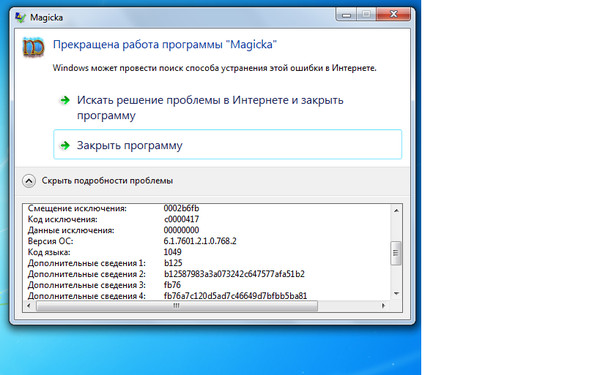Click the details list scroll up arrow

tap(396, 210)
